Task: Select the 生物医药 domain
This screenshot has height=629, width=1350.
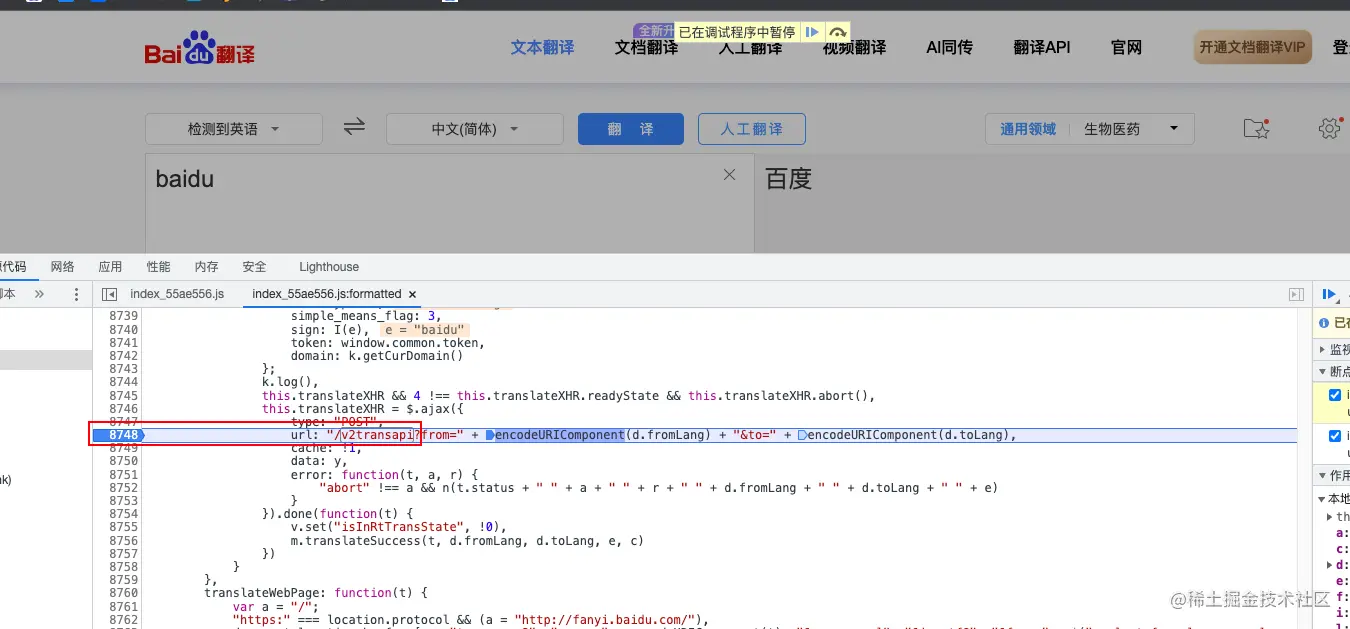Action: (x=1111, y=129)
